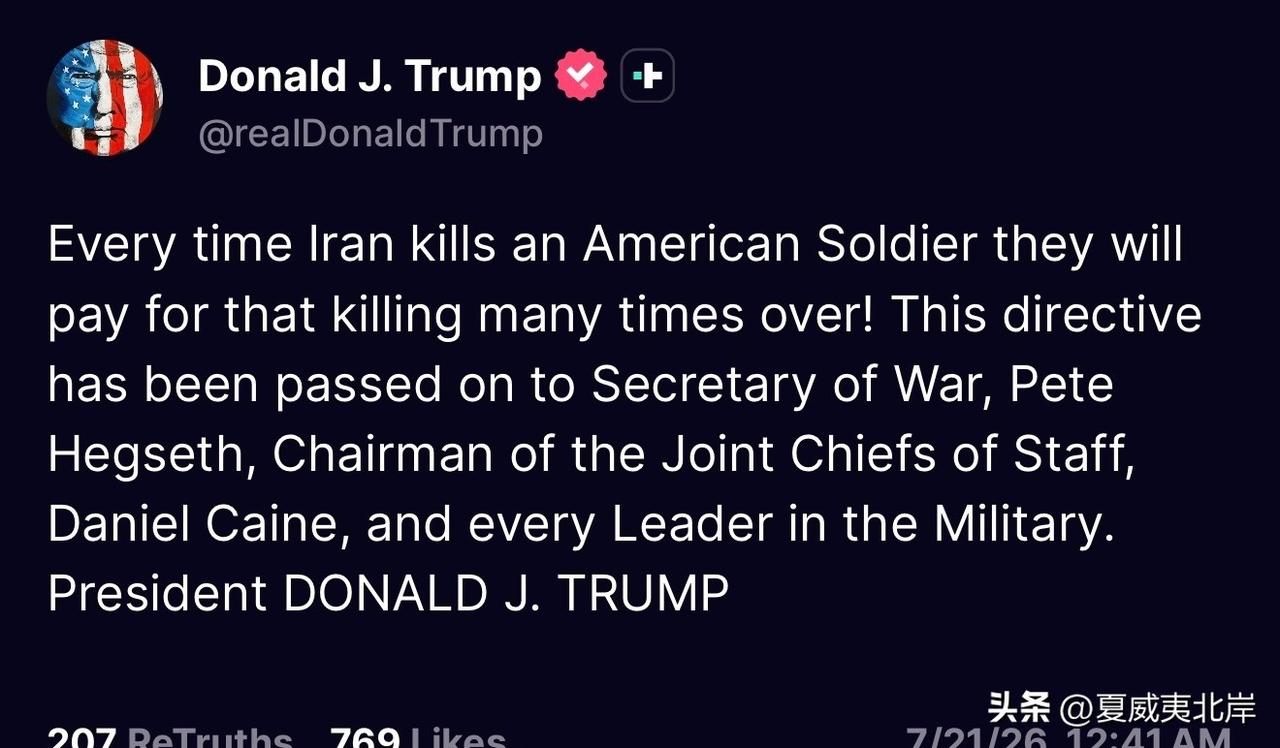Visit the @realDonaldTrump handle link
Screen dimensions: 1280x748
point(370,133)
